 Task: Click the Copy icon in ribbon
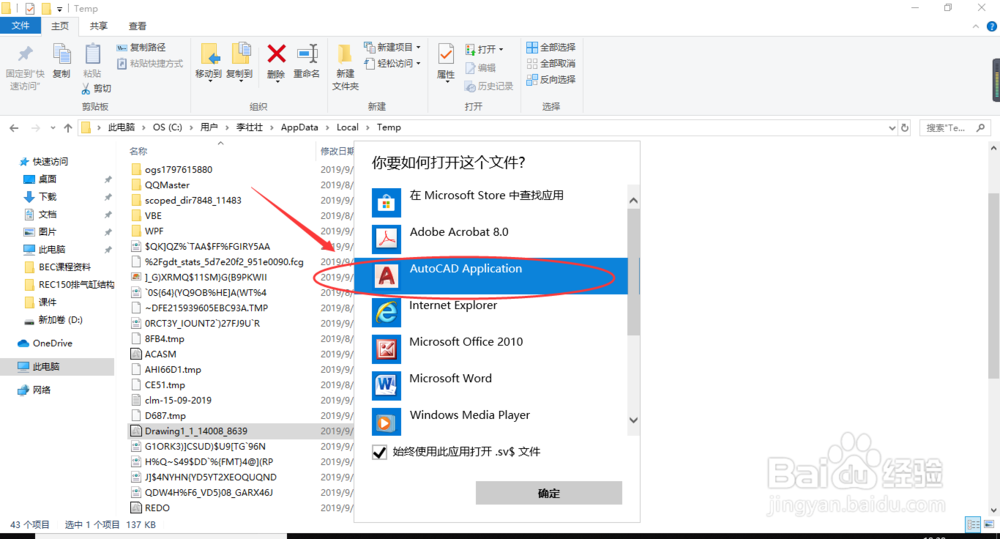tap(62, 55)
